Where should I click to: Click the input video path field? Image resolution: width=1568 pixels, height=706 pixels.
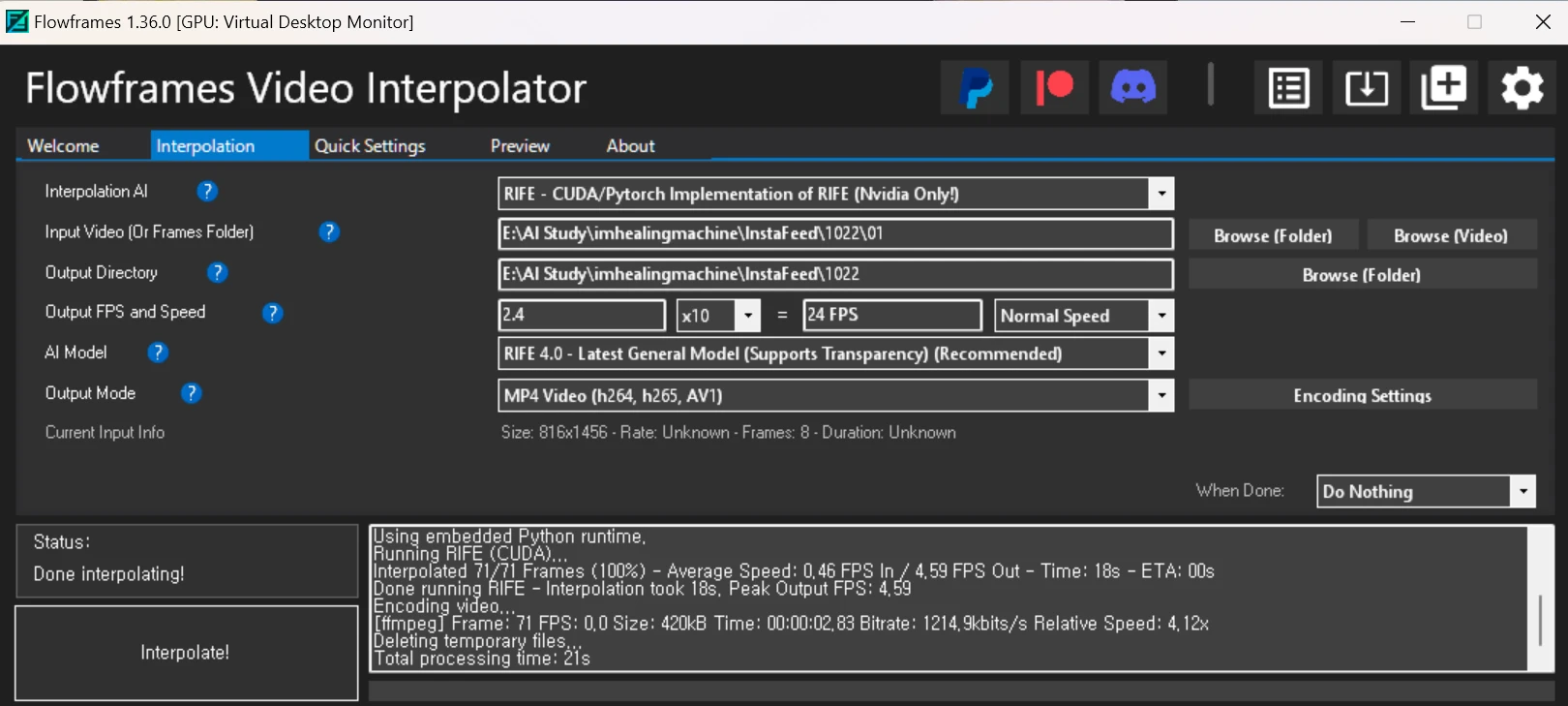[x=835, y=233]
